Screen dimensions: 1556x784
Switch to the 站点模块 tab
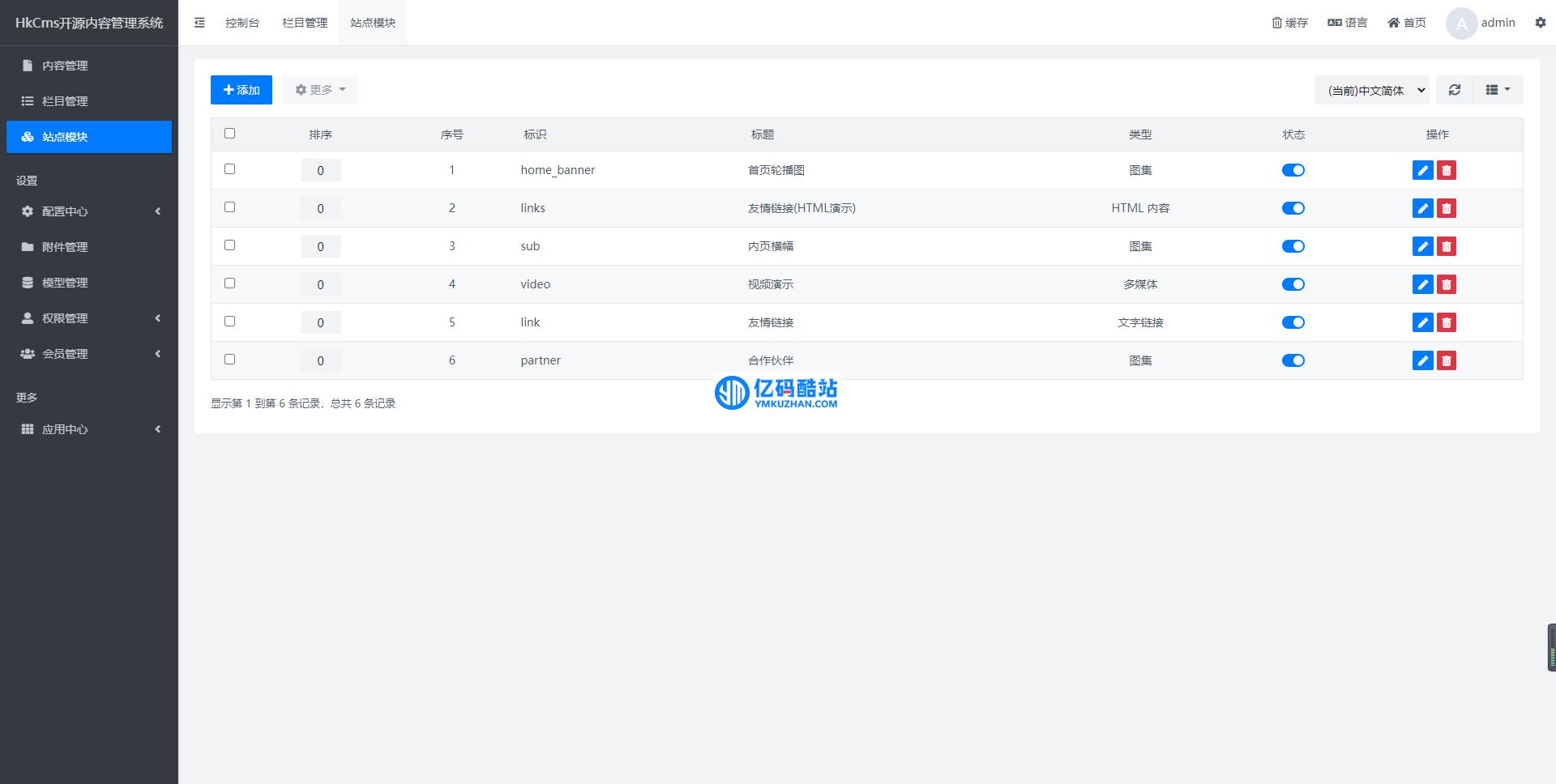[373, 23]
